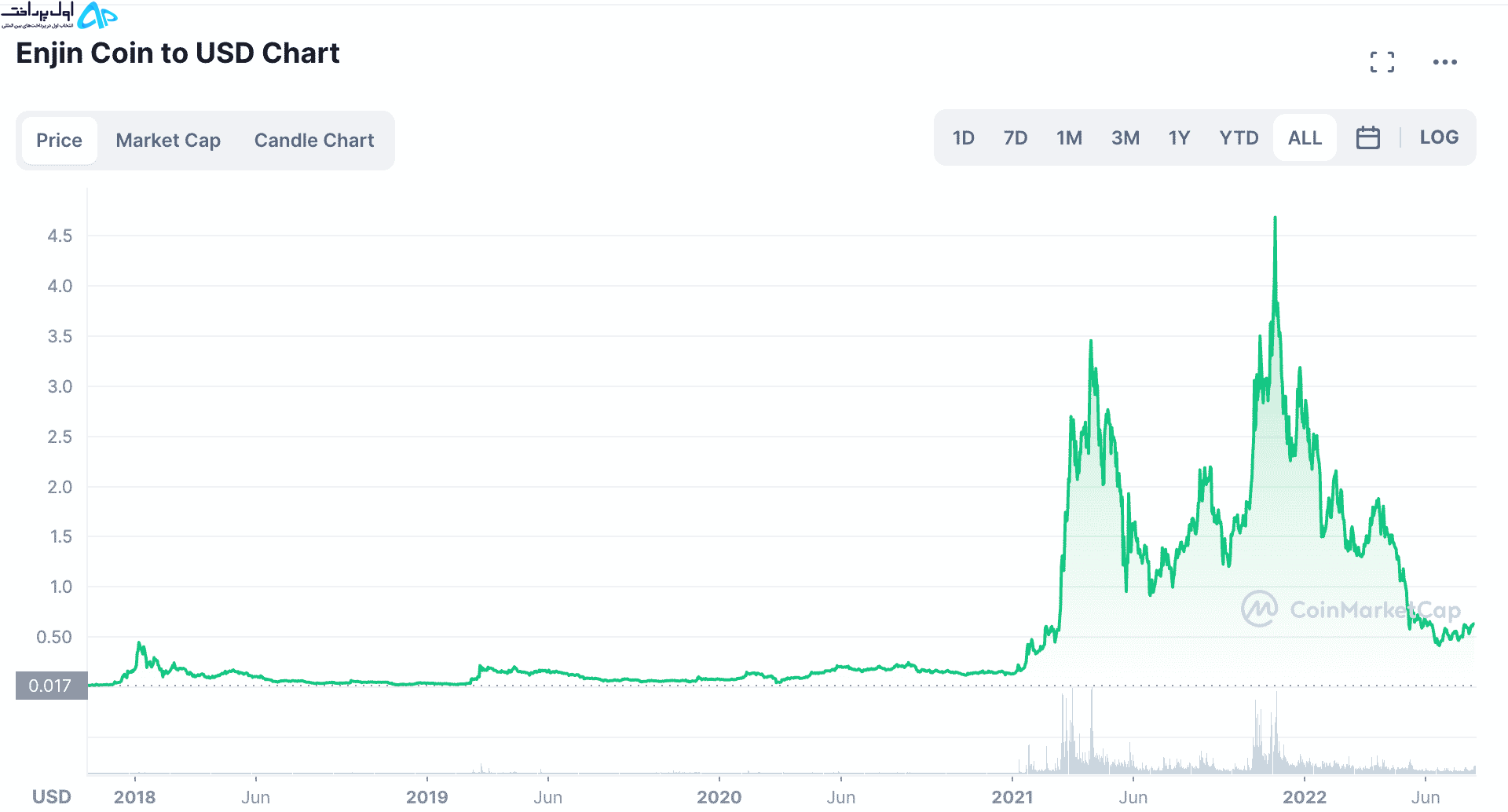Open the fullscreen chart view icon
This screenshot has height=812, width=1508.
(1382, 62)
